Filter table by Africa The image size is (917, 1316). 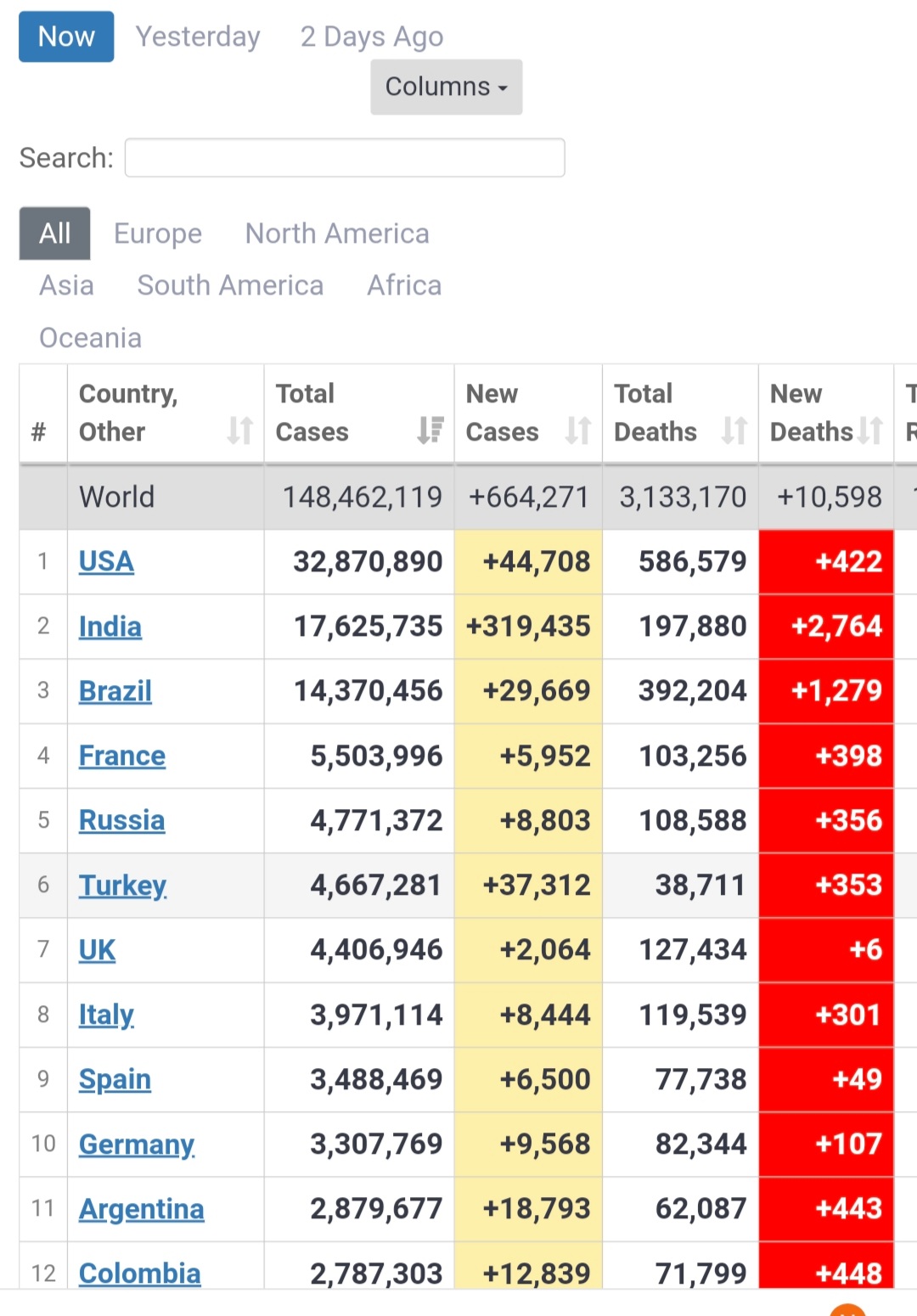(x=404, y=285)
